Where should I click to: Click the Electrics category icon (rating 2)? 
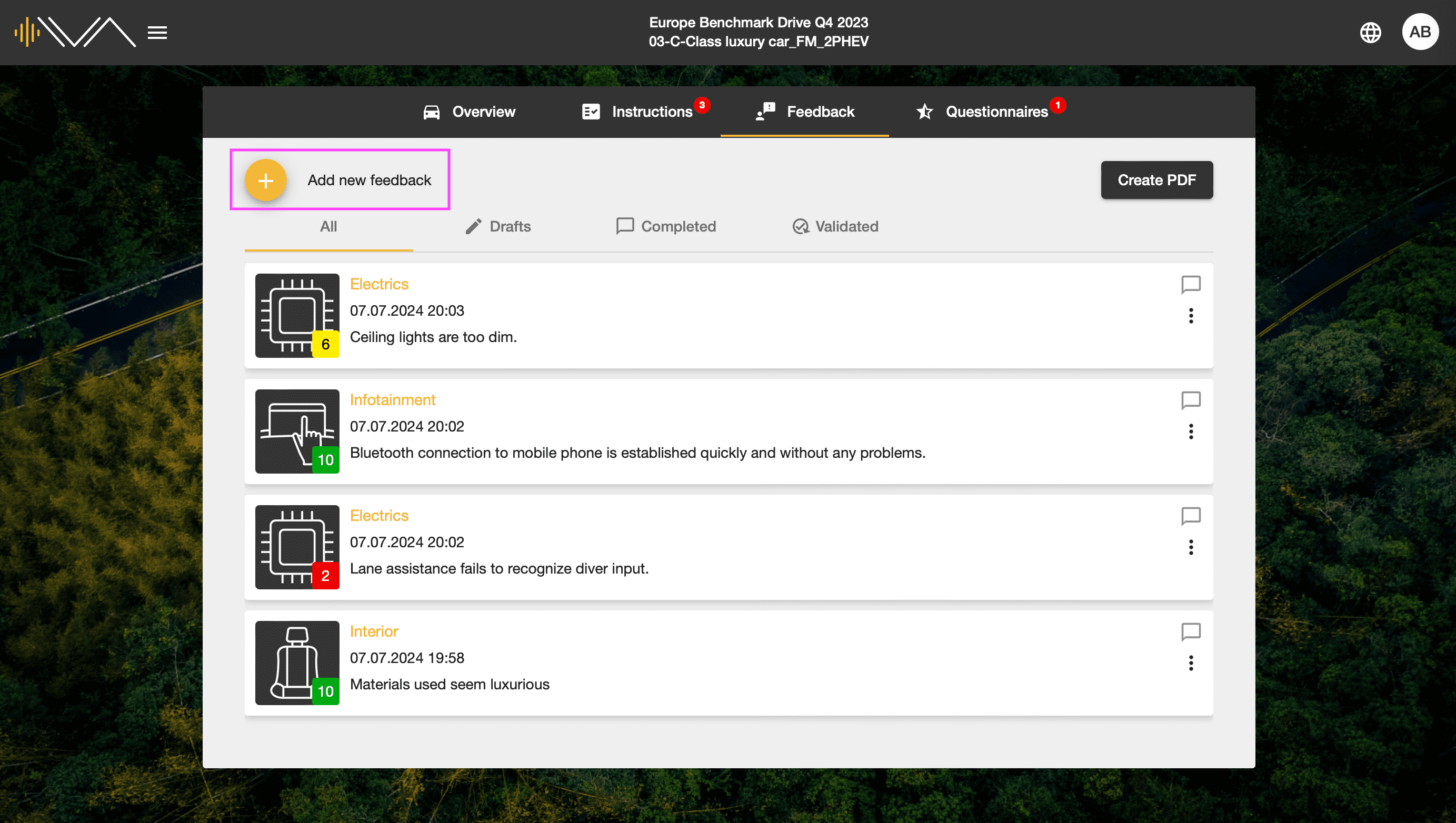[x=297, y=547]
